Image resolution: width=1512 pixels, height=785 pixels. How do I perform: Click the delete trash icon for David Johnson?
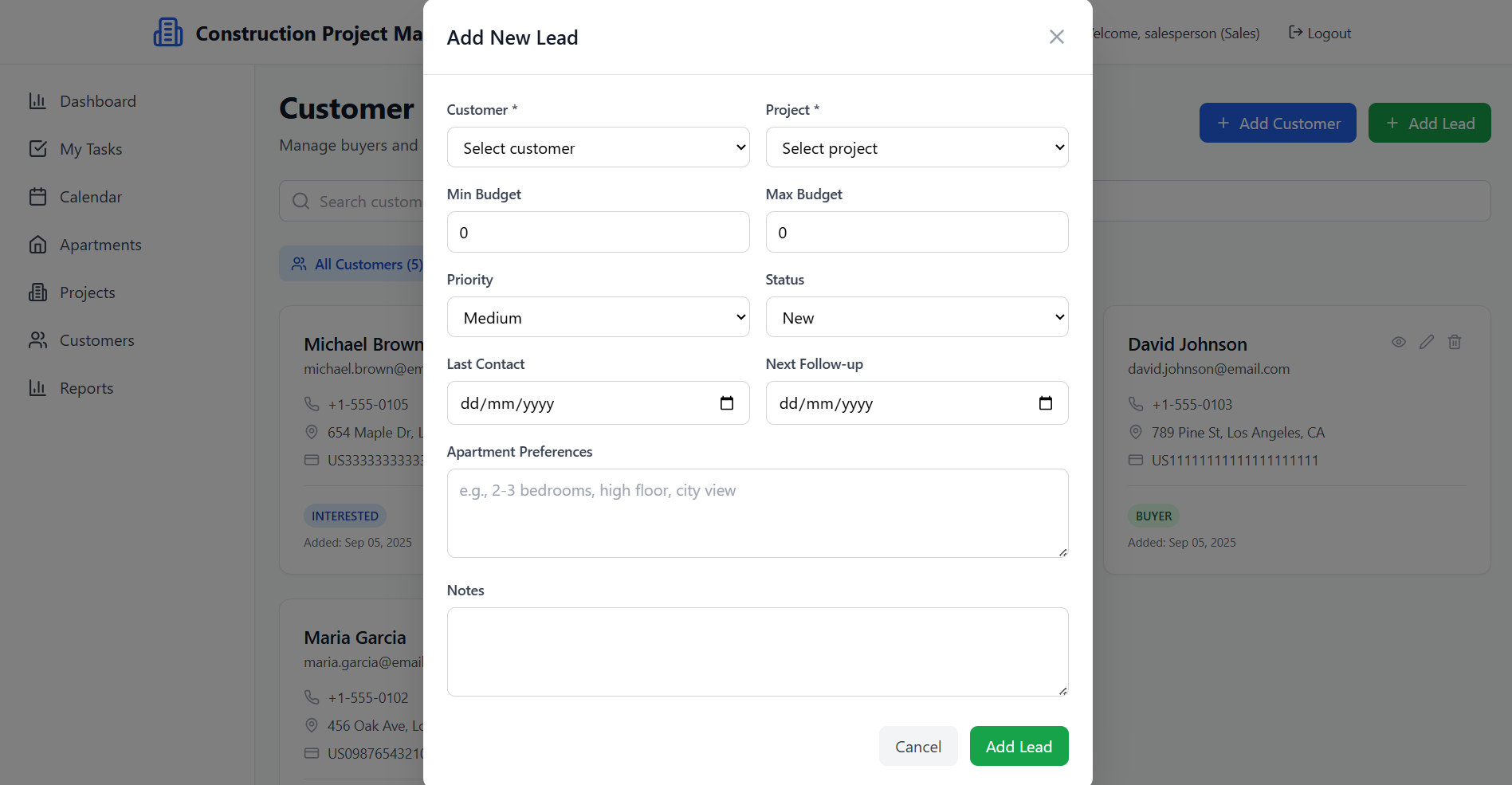pyautogui.click(x=1455, y=342)
